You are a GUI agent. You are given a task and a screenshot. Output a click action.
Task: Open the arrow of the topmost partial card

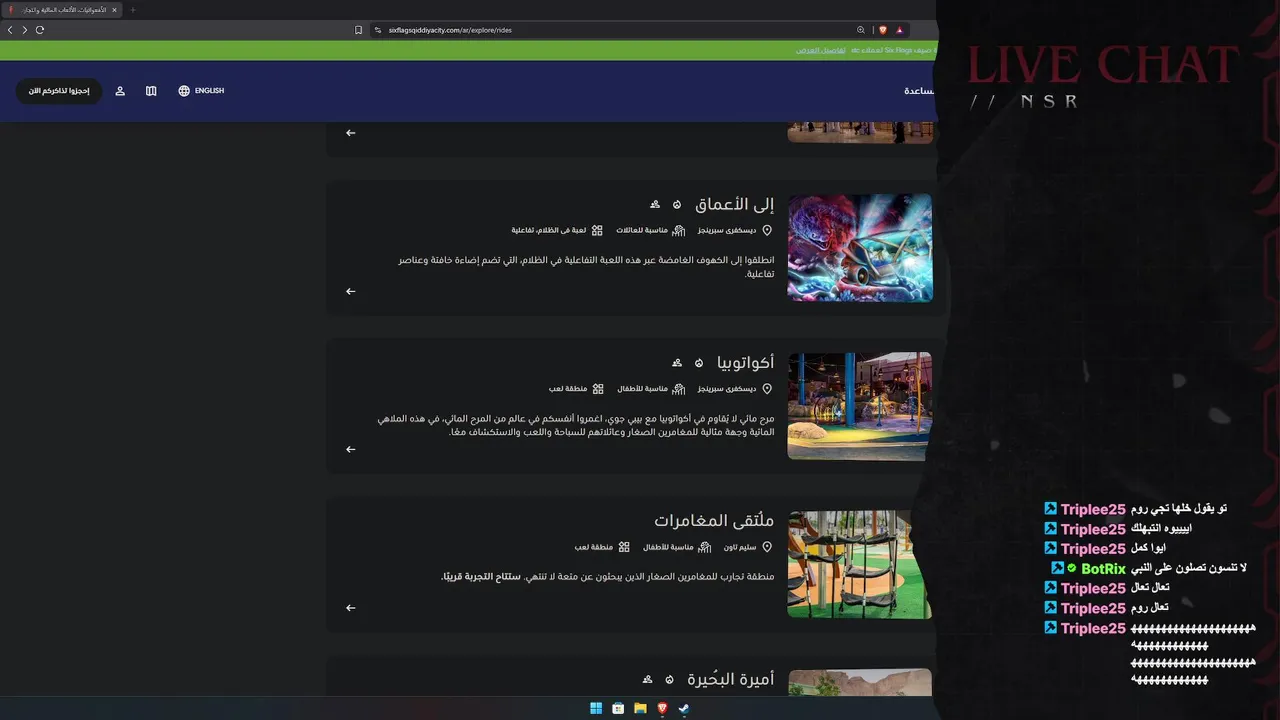350,132
